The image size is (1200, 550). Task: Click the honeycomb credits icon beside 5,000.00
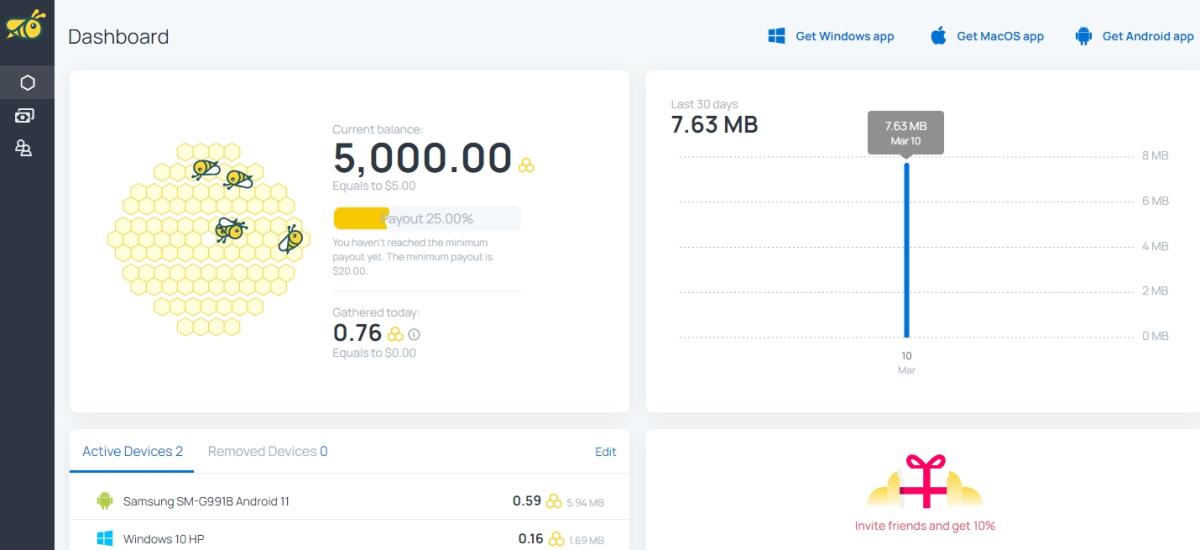[x=526, y=165]
